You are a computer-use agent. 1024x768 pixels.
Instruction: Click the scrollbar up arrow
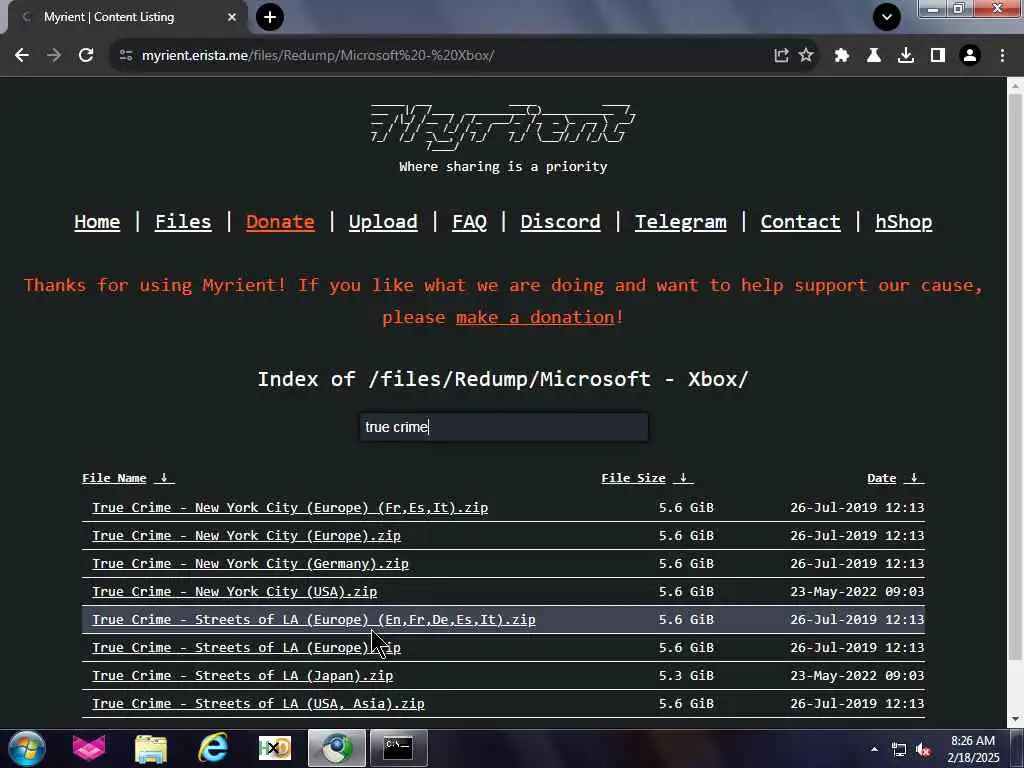tap(1016, 86)
